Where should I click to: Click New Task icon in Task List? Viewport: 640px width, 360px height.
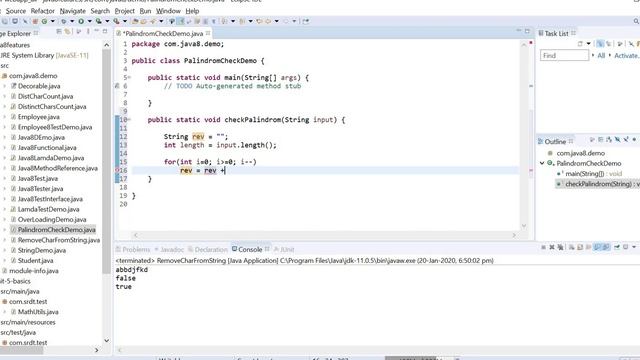tap(580, 44)
